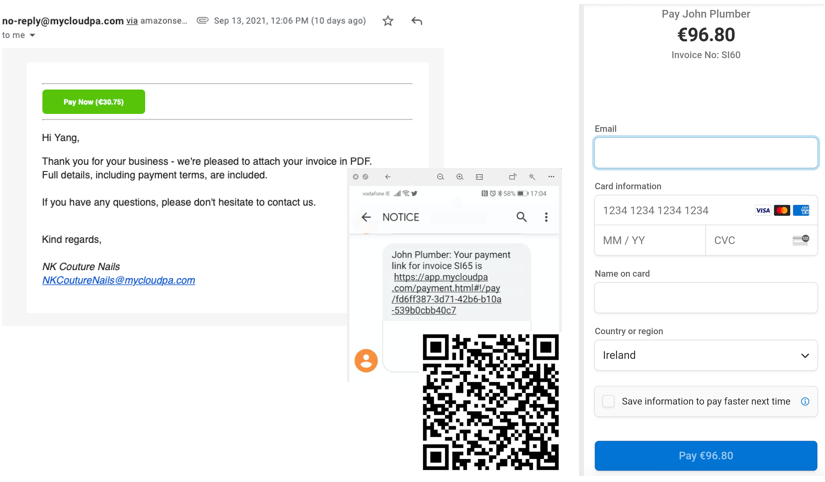825x482 pixels.
Task: Open the NKCoutureNails@mycloudpa.com email link
Action: pyautogui.click(x=118, y=280)
